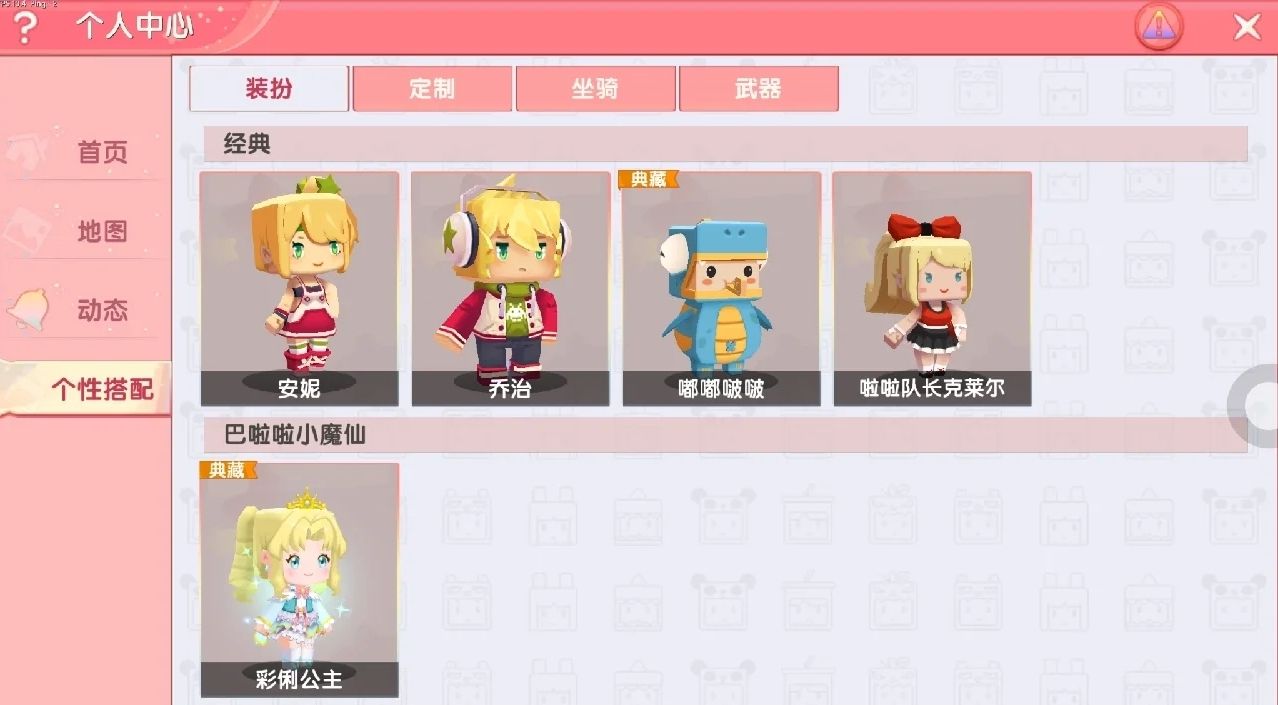Open the 定制 tab

432,88
